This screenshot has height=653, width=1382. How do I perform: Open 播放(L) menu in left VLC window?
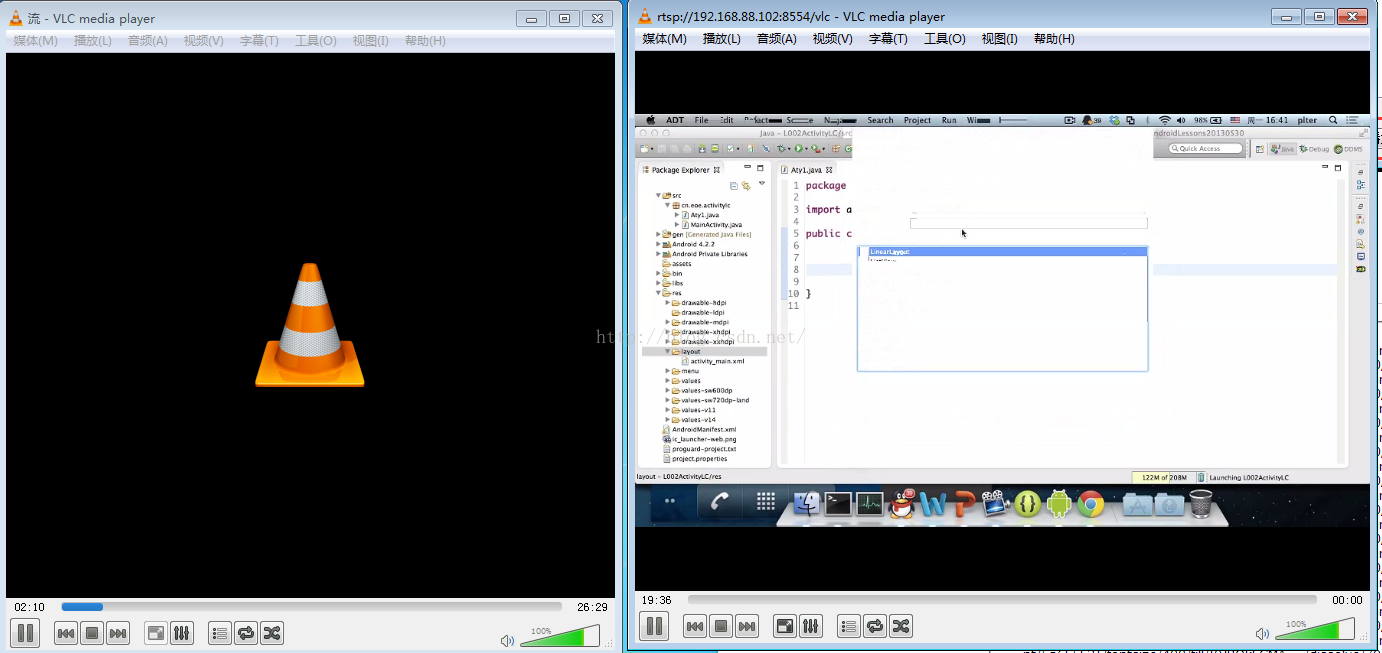pos(93,40)
